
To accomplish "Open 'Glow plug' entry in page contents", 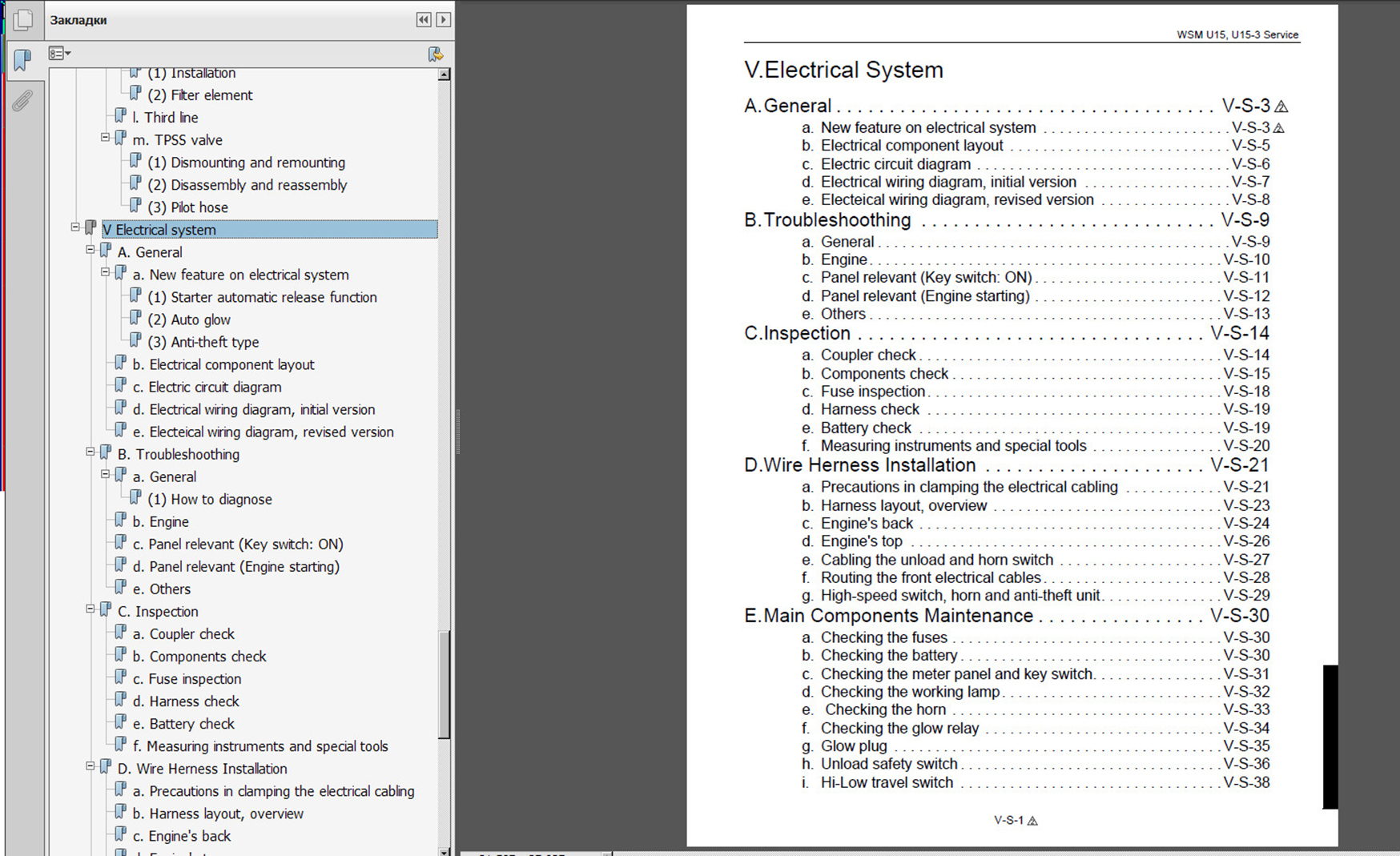I will [x=854, y=745].
